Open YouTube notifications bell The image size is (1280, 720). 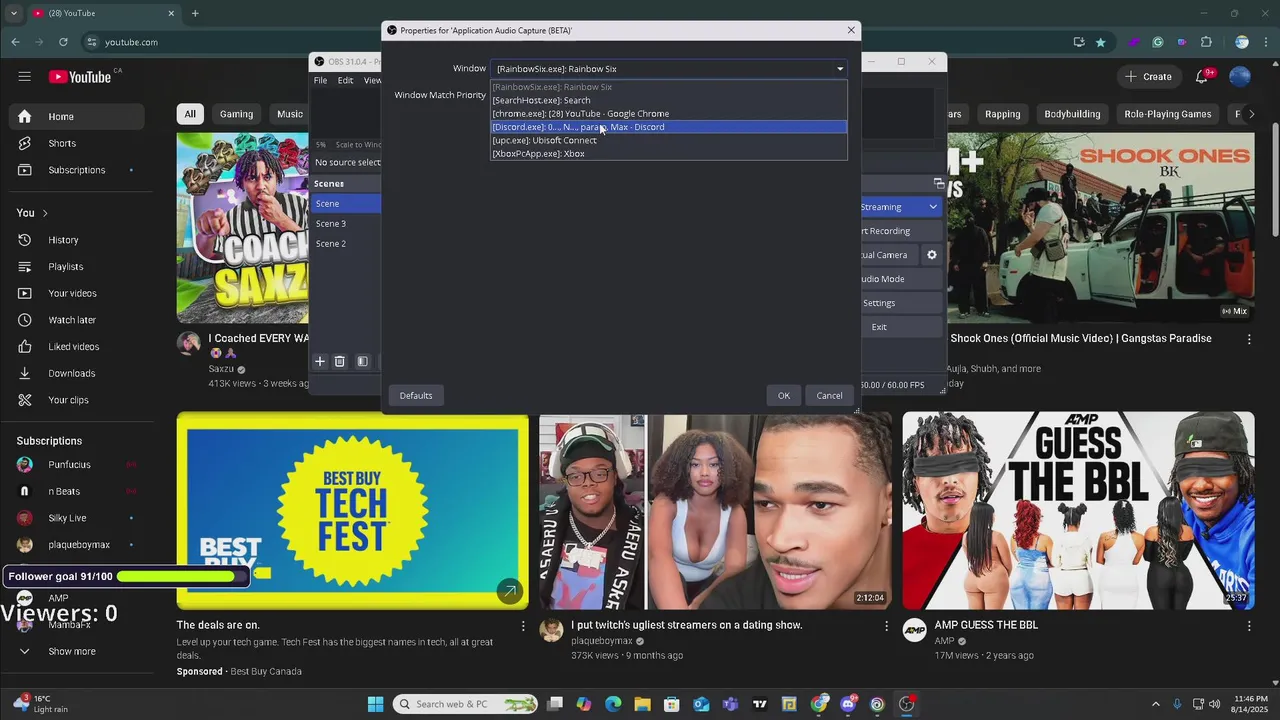pos(1203,77)
